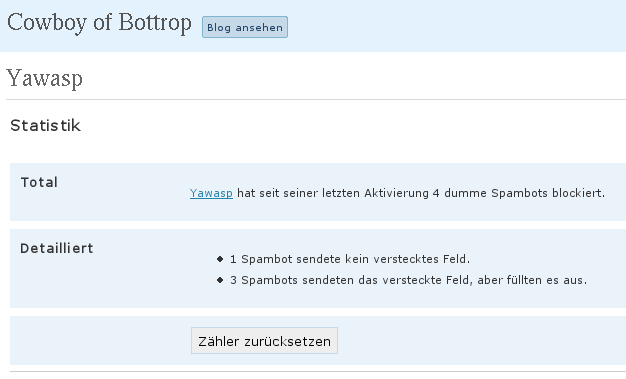The height and width of the screenshot is (379, 626).
Task: Click the number 4 in the Total statistic
Action: [x=436, y=193]
